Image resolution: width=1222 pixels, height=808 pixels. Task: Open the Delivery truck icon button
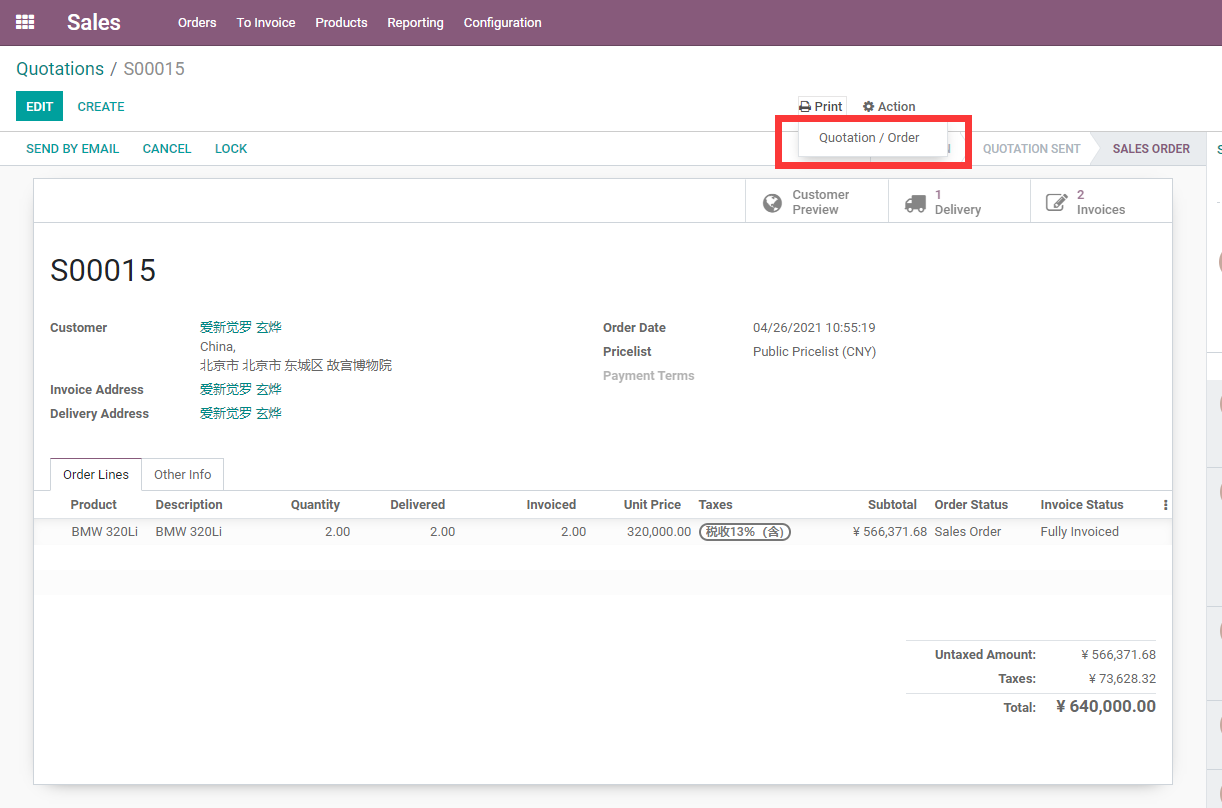click(915, 203)
